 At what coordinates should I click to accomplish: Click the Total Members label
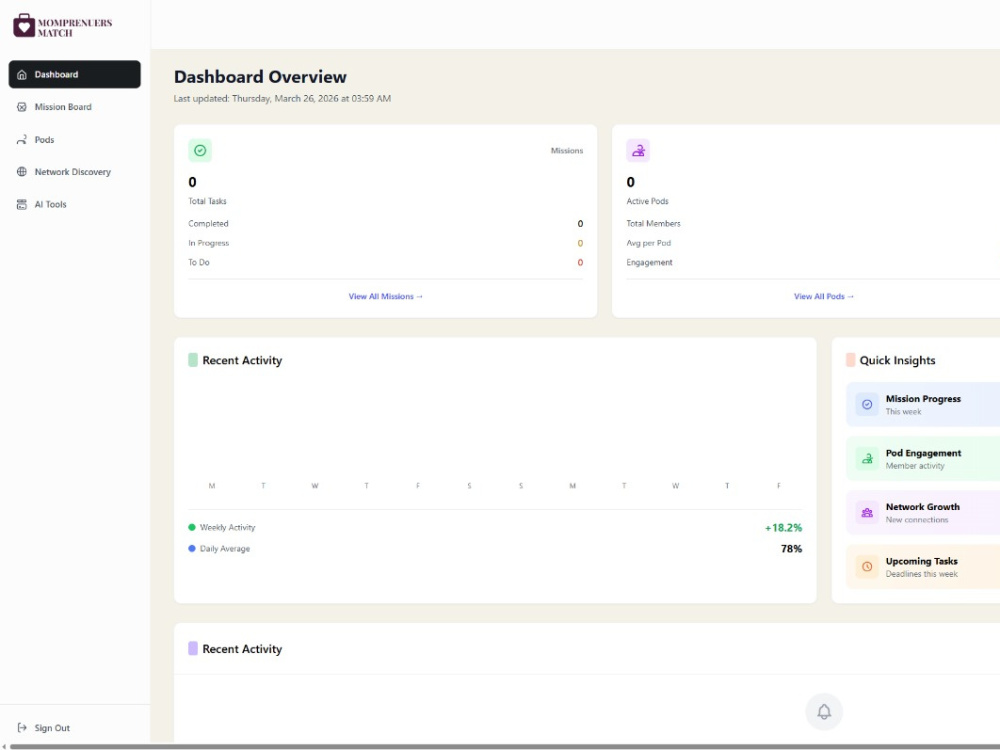point(653,224)
